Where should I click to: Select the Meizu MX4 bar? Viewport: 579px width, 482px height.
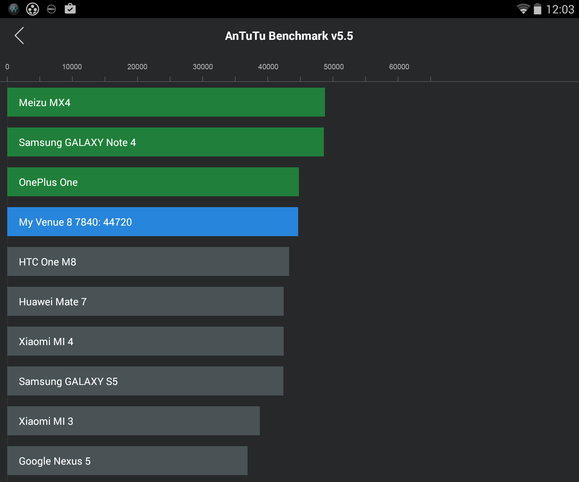pyautogui.click(x=166, y=102)
